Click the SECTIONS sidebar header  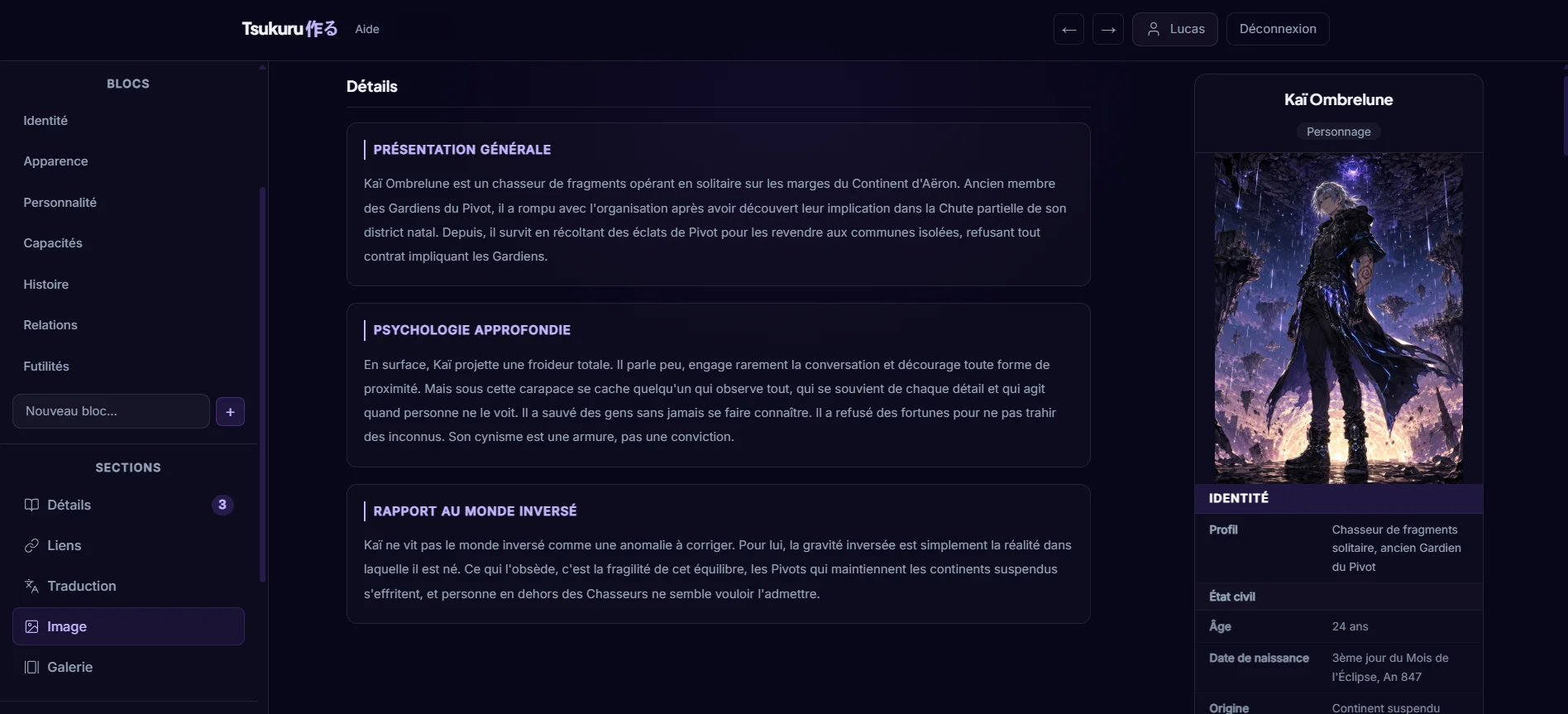point(128,467)
